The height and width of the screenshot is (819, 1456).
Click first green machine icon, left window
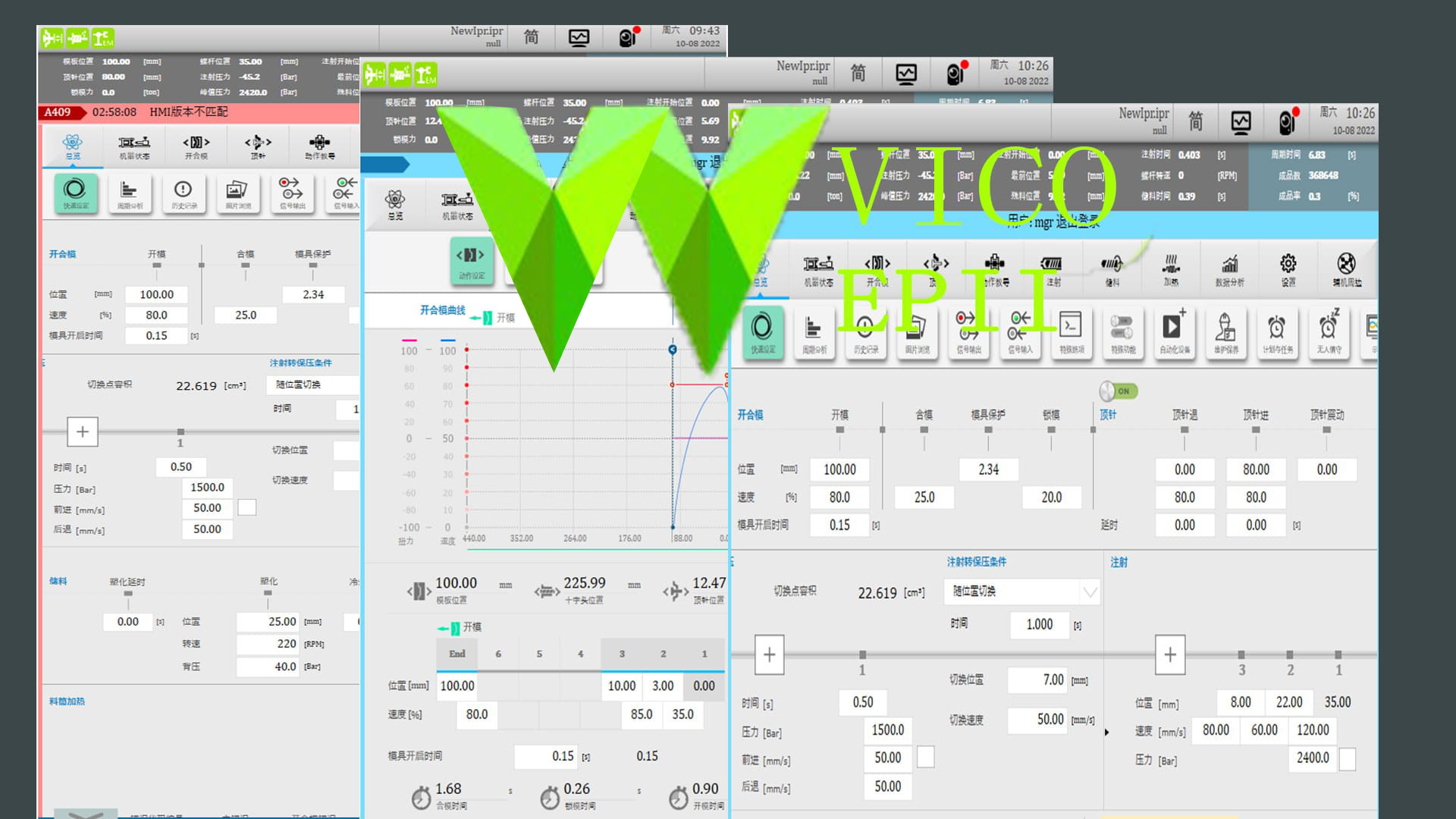[52, 37]
